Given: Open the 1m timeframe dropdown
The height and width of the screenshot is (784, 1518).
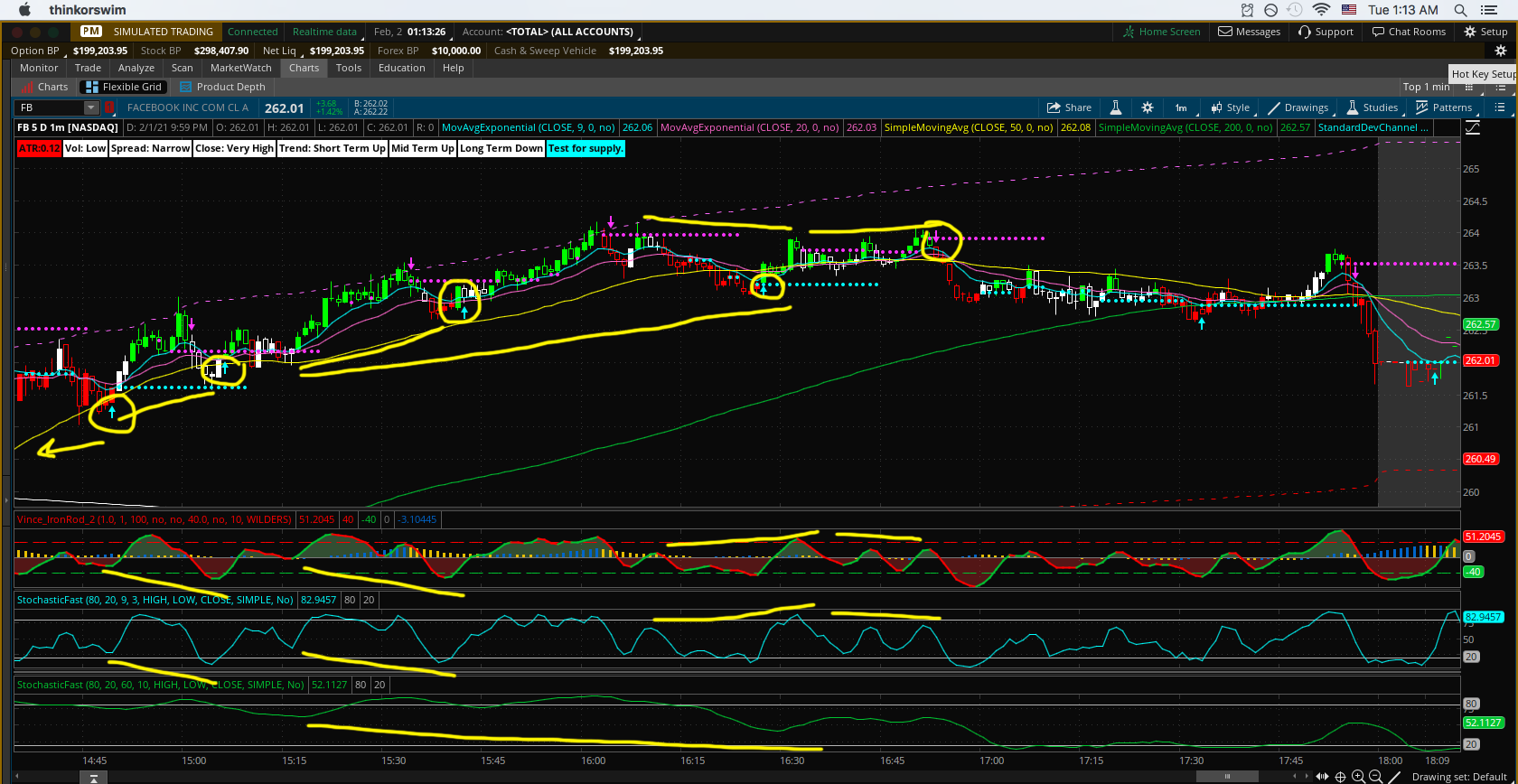Looking at the screenshot, I should click(1180, 107).
